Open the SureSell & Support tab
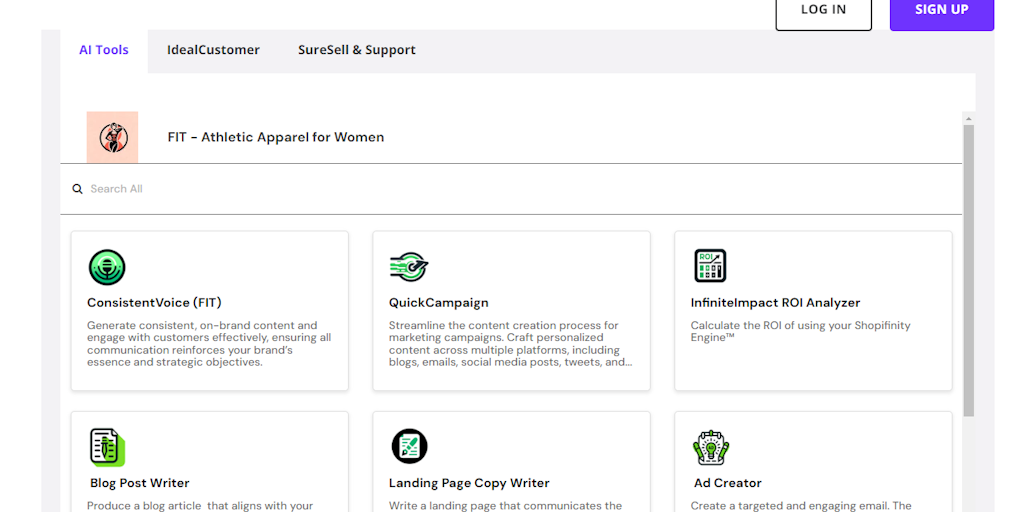This screenshot has height=512, width=1024. [357, 50]
